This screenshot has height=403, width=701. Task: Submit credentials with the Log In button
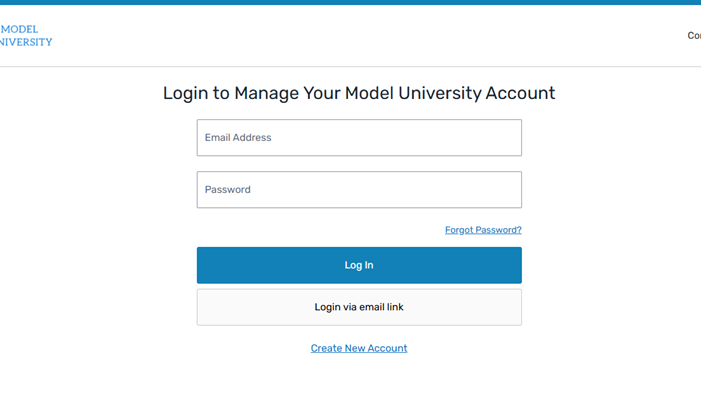359,265
